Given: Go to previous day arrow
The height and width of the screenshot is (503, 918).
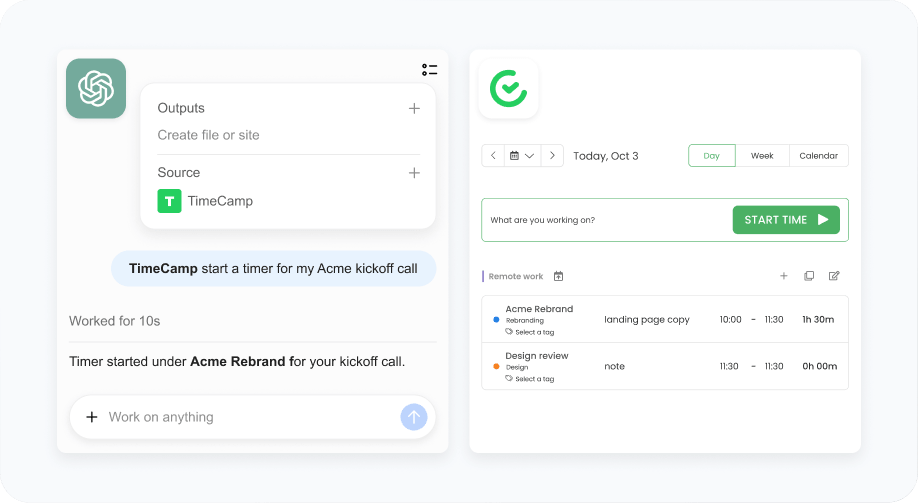Looking at the screenshot, I should (x=493, y=156).
